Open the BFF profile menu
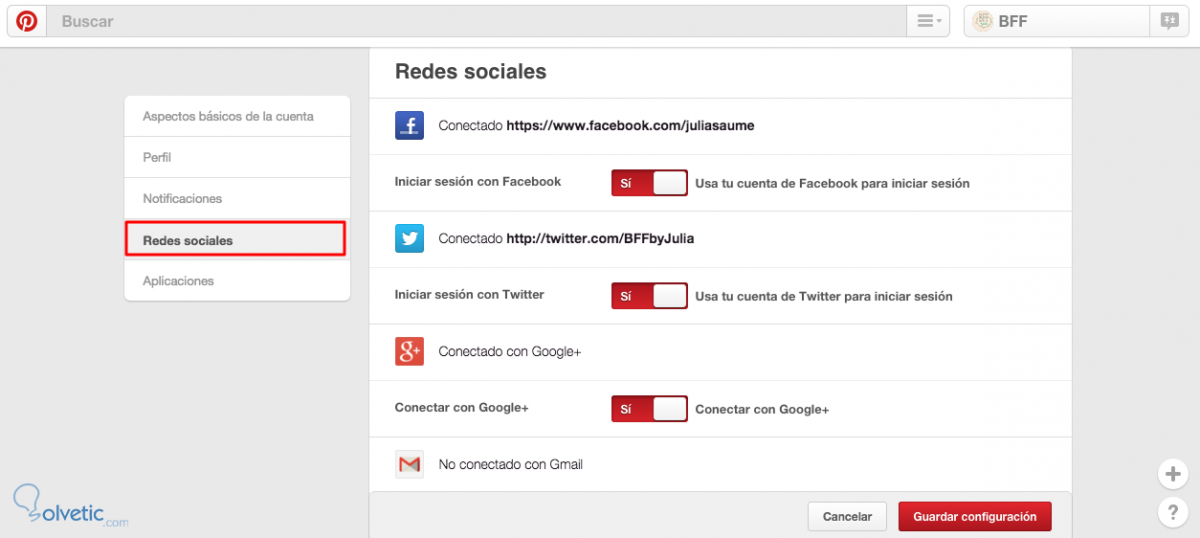 [x=1056, y=21]
